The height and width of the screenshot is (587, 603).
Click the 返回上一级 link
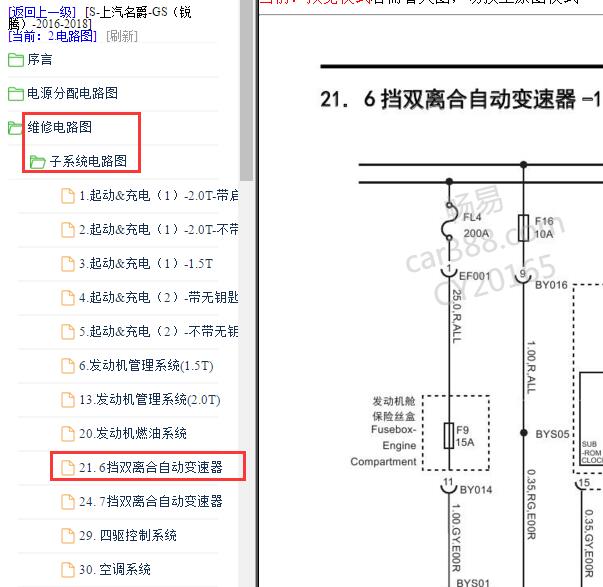[42, 12]
